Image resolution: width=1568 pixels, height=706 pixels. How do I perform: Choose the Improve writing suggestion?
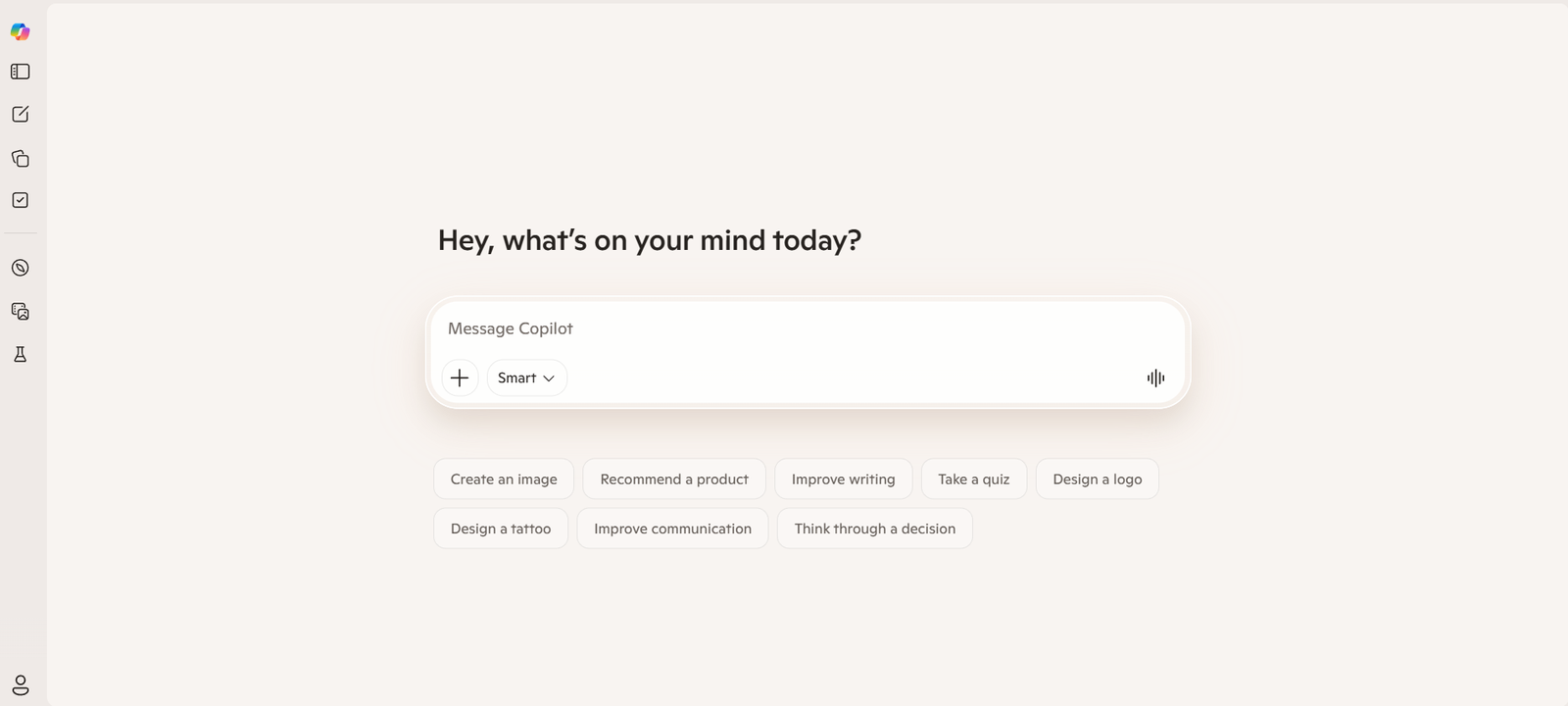[x=843, y=479]
